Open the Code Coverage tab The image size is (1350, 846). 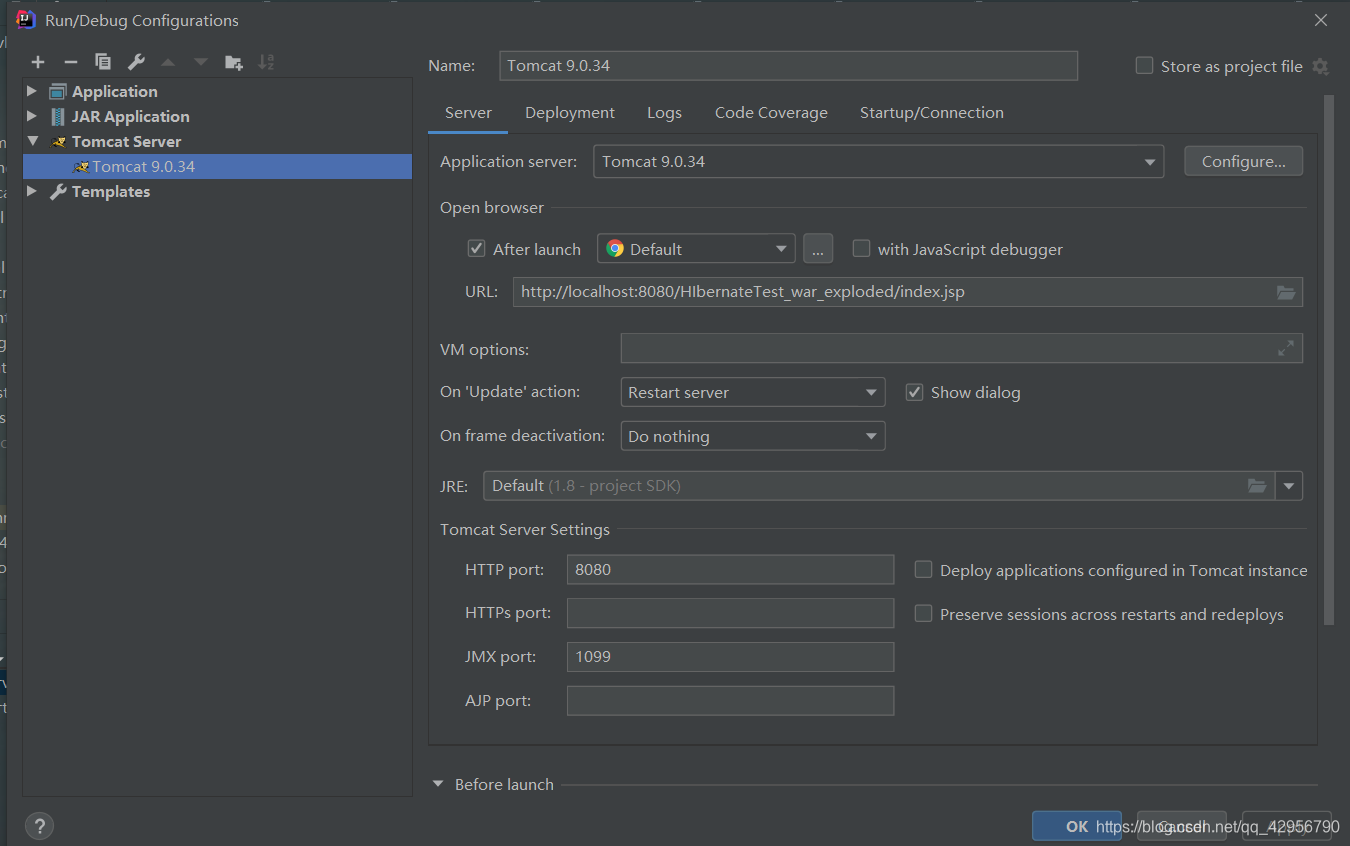point(771,112)
